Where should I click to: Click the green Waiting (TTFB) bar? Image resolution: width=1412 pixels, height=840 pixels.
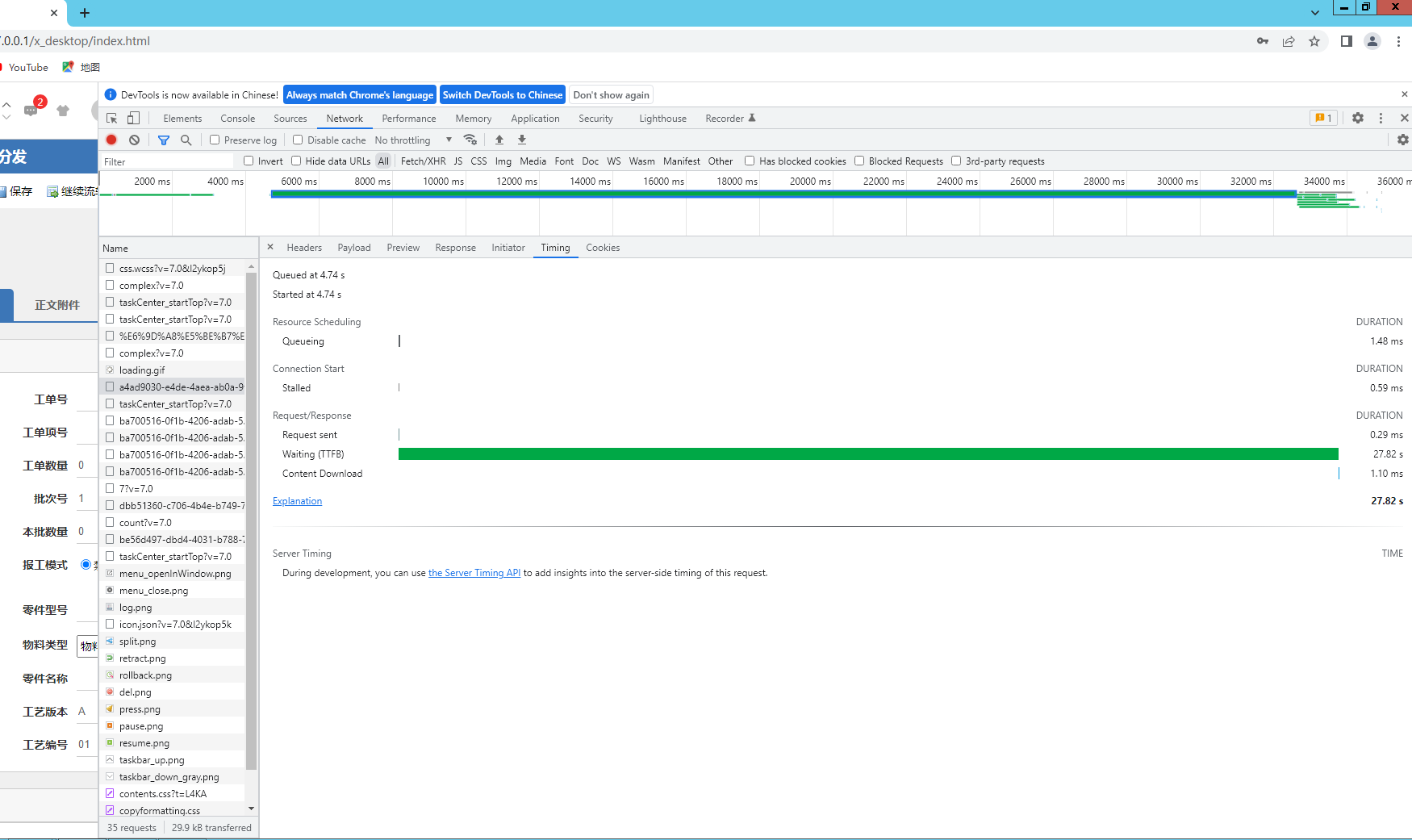point(868,453)
